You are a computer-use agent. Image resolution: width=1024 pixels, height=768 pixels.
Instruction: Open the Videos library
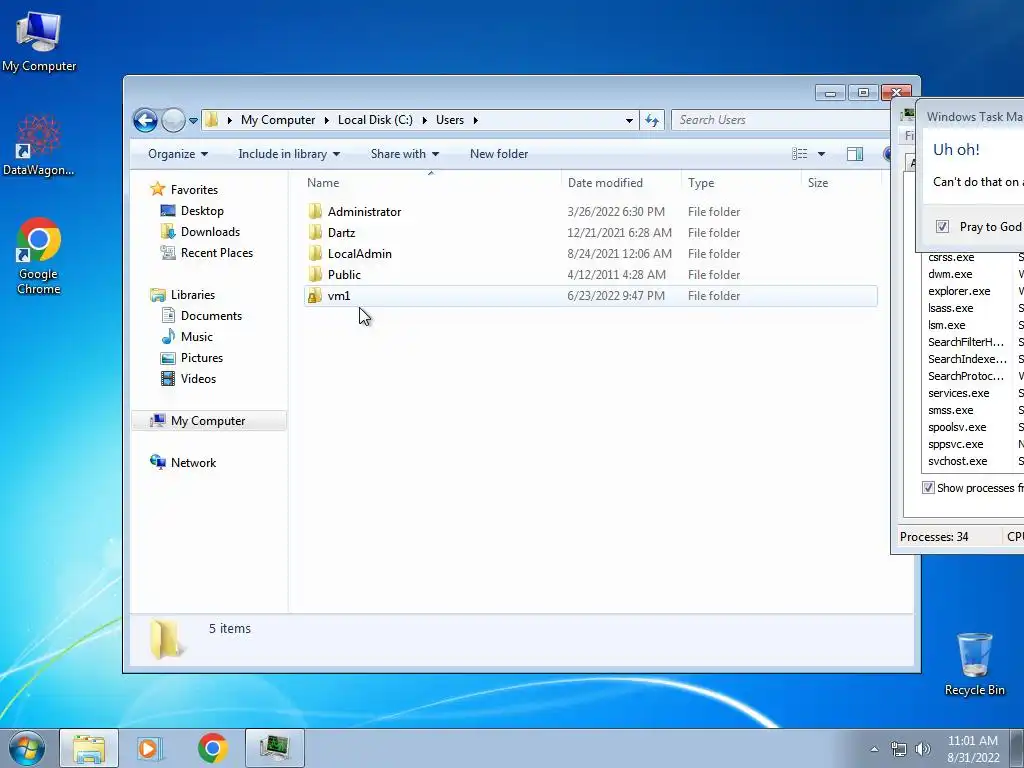pos(198,379)
